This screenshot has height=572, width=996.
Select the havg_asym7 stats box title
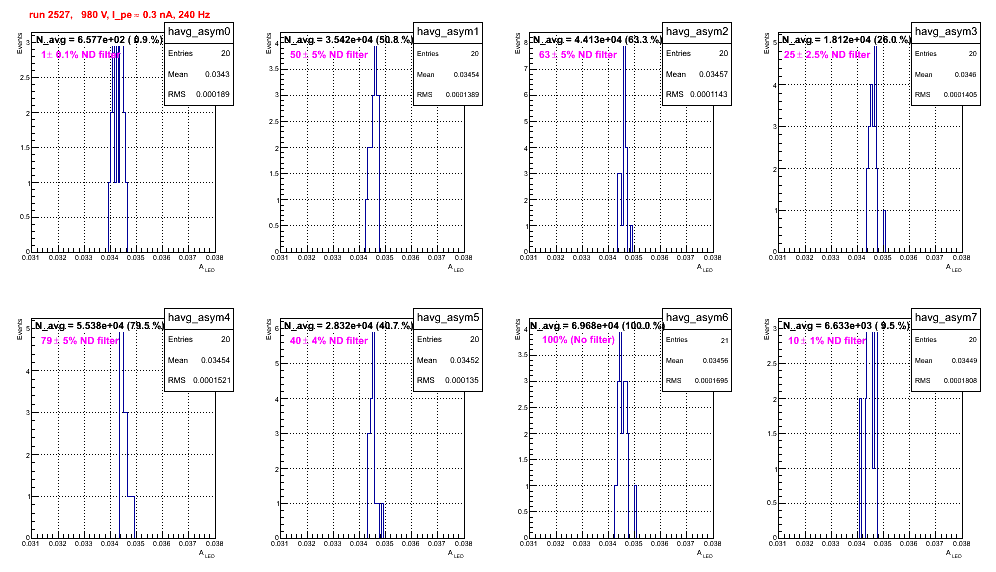coord(946,318)
